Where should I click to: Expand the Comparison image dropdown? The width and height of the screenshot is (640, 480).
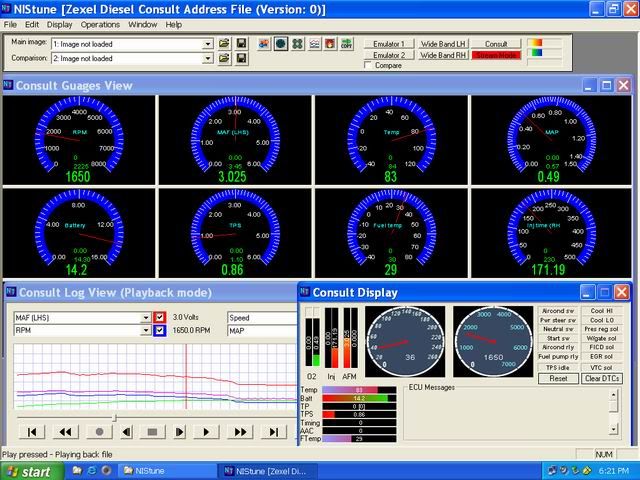[208, 59]
